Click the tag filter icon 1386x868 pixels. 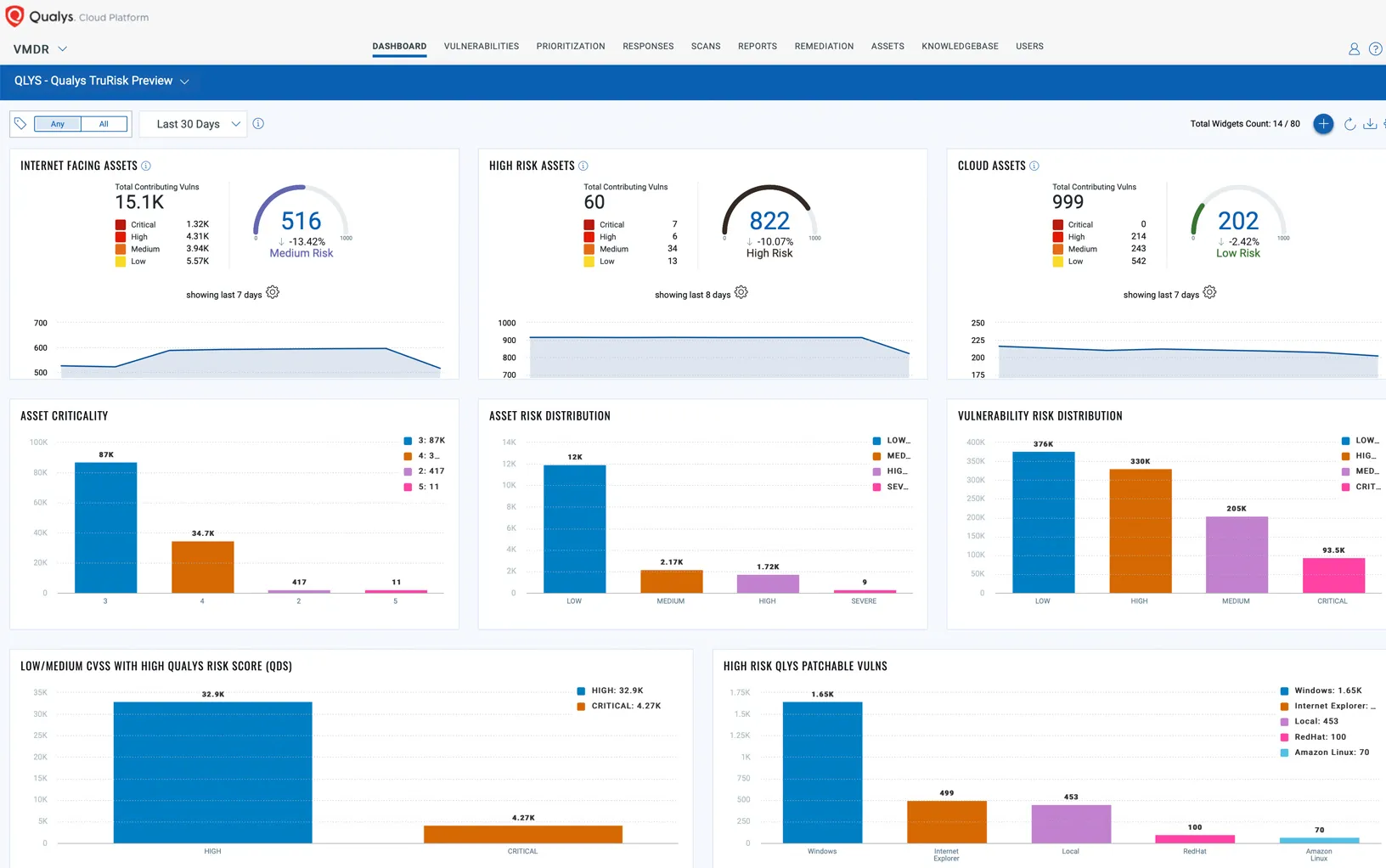tap(20, 124)
